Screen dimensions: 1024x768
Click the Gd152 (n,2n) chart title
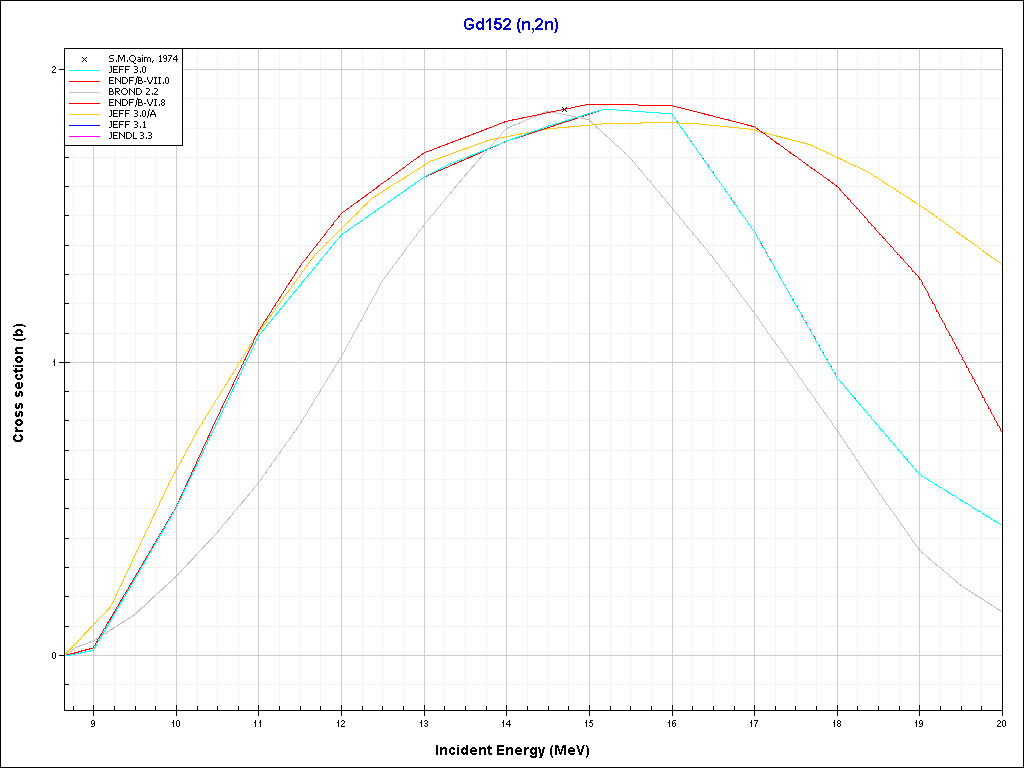[510, 25]
